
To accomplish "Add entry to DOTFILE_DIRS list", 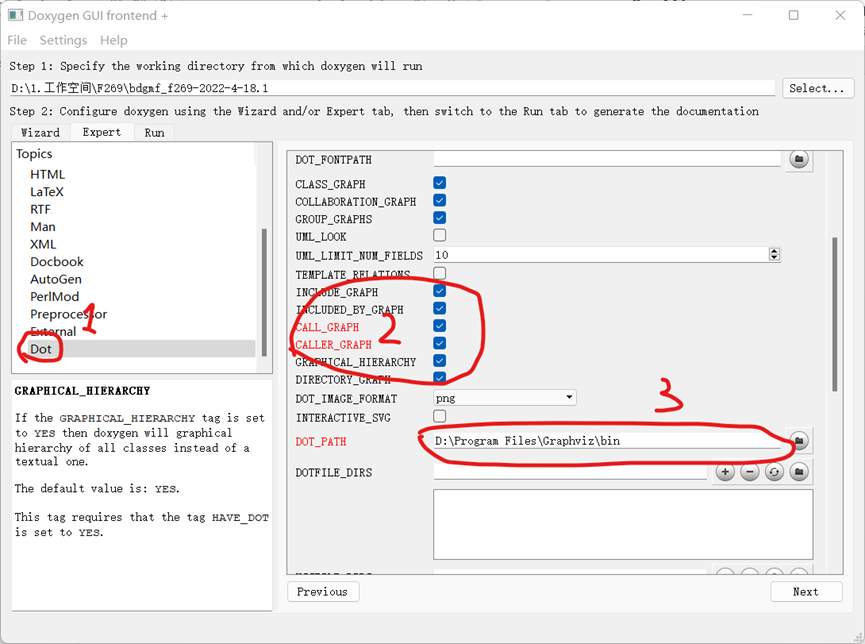I will pos(725,472).
